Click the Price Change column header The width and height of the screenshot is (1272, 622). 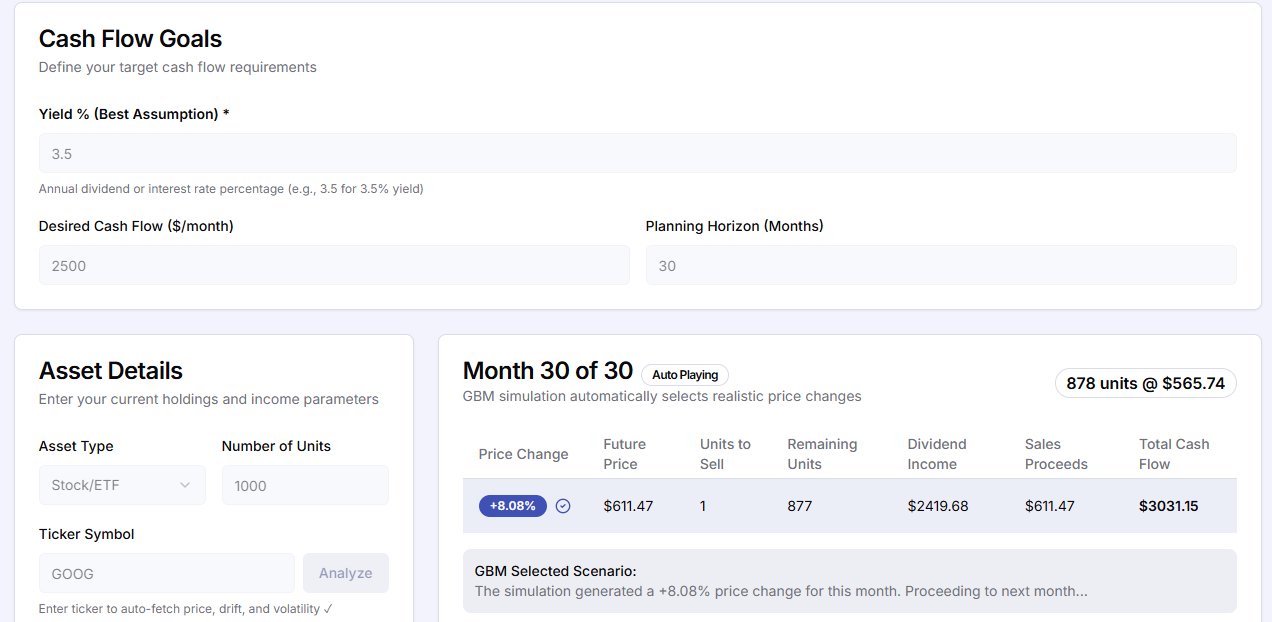tap(523, 454)
